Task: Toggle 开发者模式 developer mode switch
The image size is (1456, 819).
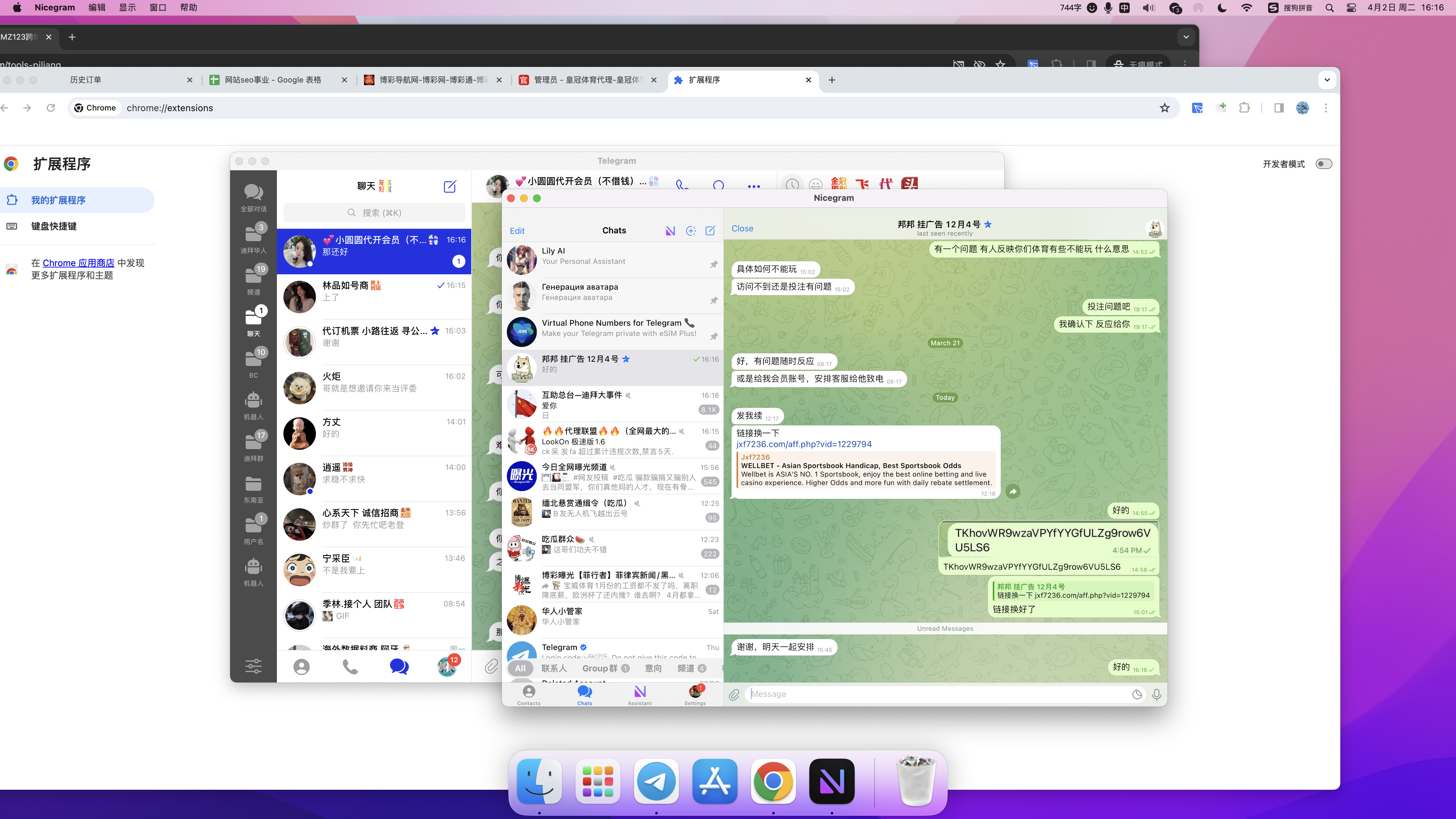Action: click(x=1324, y=164)
